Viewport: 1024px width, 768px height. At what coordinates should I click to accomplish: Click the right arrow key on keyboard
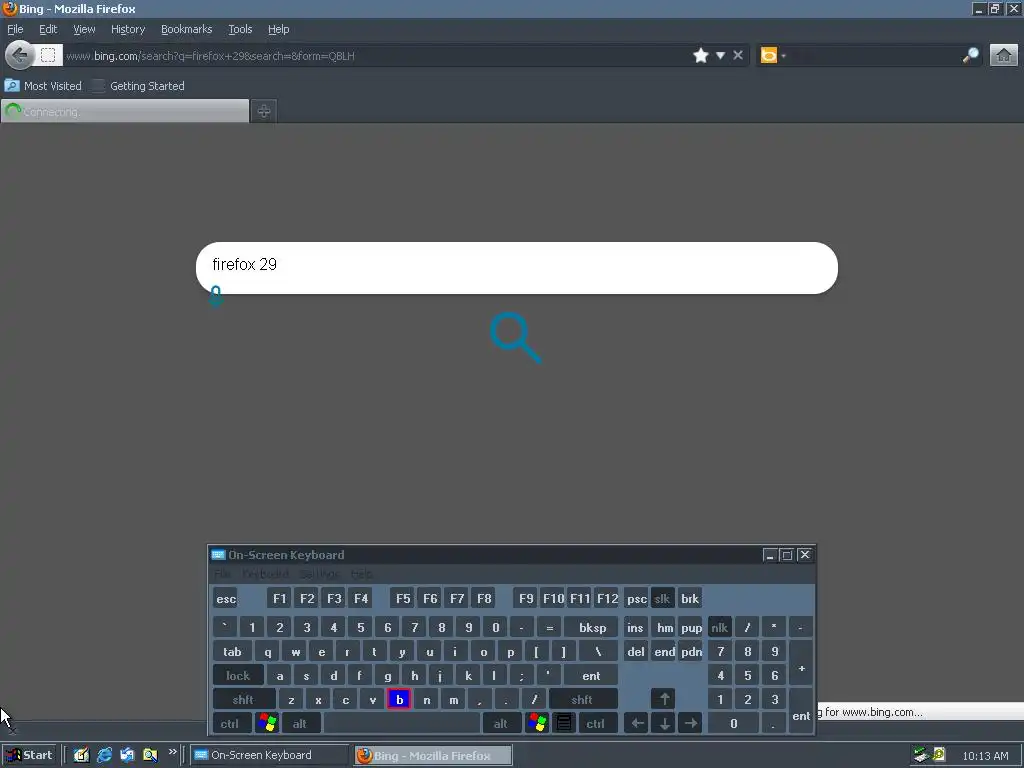[x=691, y=724]
